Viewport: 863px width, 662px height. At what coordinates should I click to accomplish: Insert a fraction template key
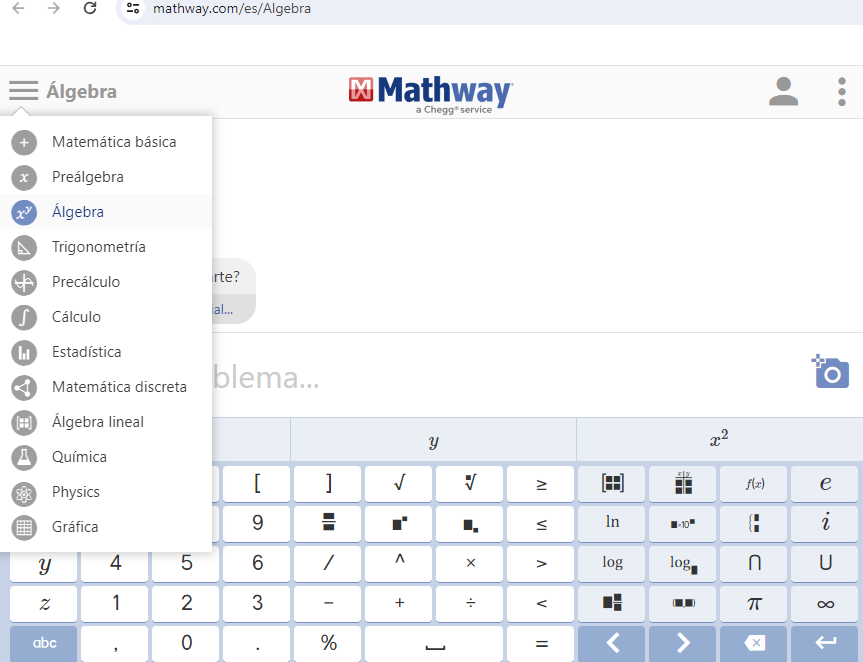[x=328, y=523]
